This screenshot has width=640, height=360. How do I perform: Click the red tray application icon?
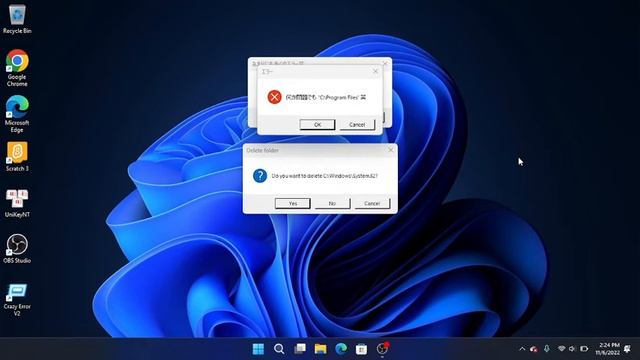click(534, 349)
